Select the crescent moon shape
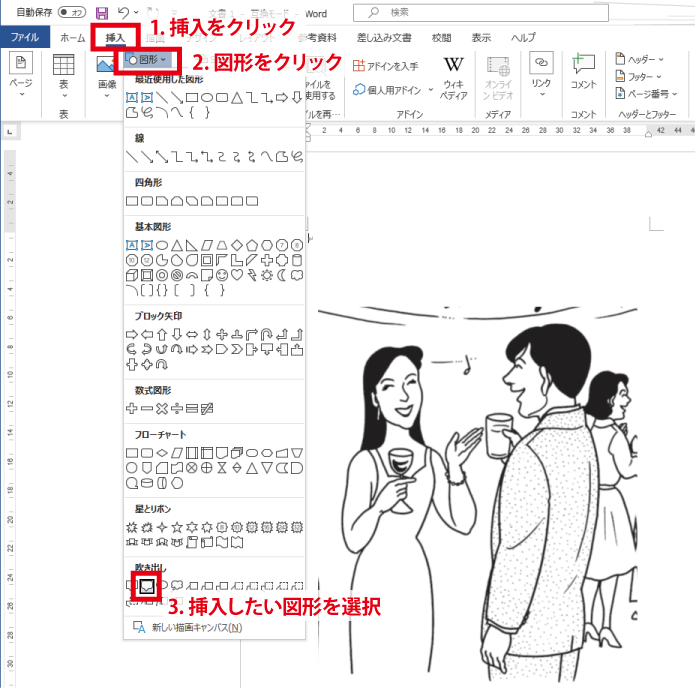 (282, 275)
